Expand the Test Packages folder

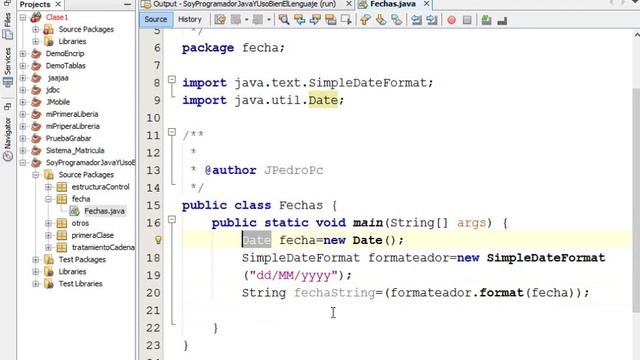(36, 260)
